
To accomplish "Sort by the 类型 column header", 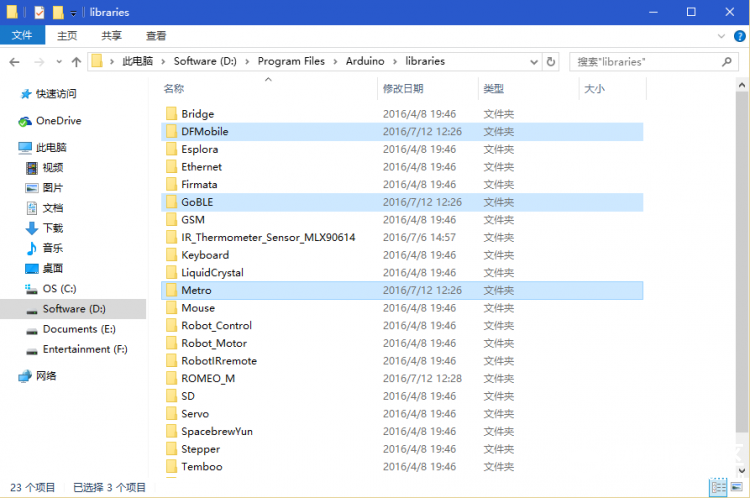I will [x=494, y=89].
